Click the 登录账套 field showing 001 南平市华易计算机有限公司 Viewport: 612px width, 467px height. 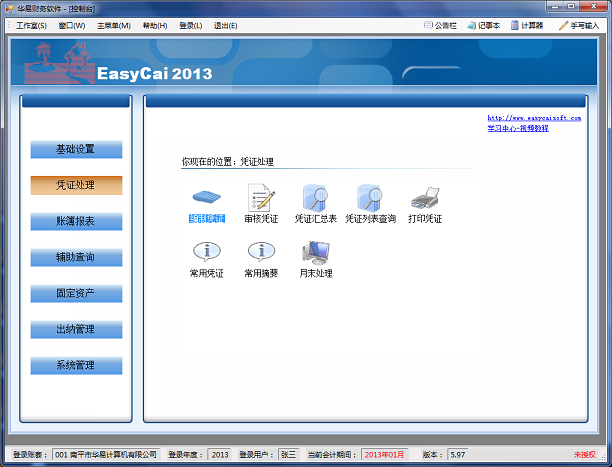[106, 455]
